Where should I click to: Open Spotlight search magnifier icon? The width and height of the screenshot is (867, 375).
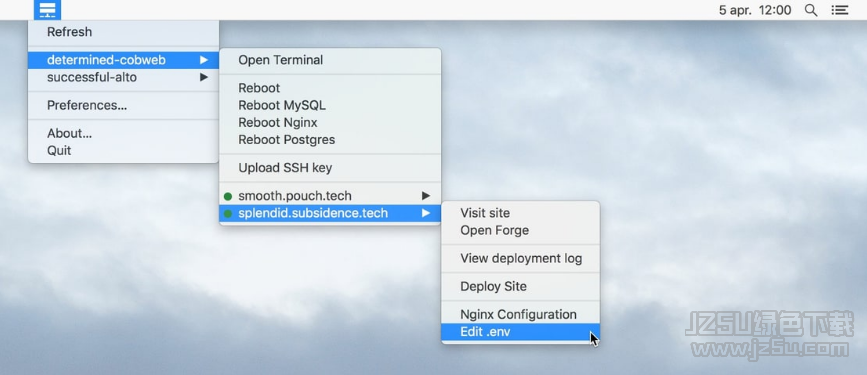click(x=811, y=10)
